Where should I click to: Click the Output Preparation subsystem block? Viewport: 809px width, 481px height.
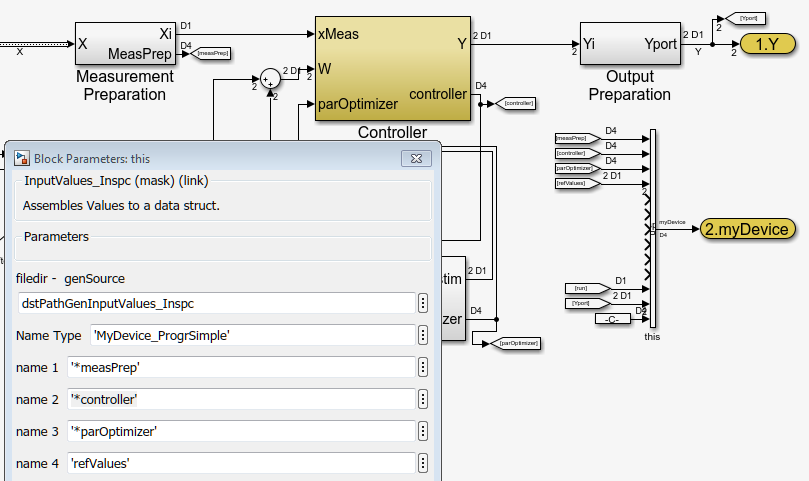click(629, 44)
